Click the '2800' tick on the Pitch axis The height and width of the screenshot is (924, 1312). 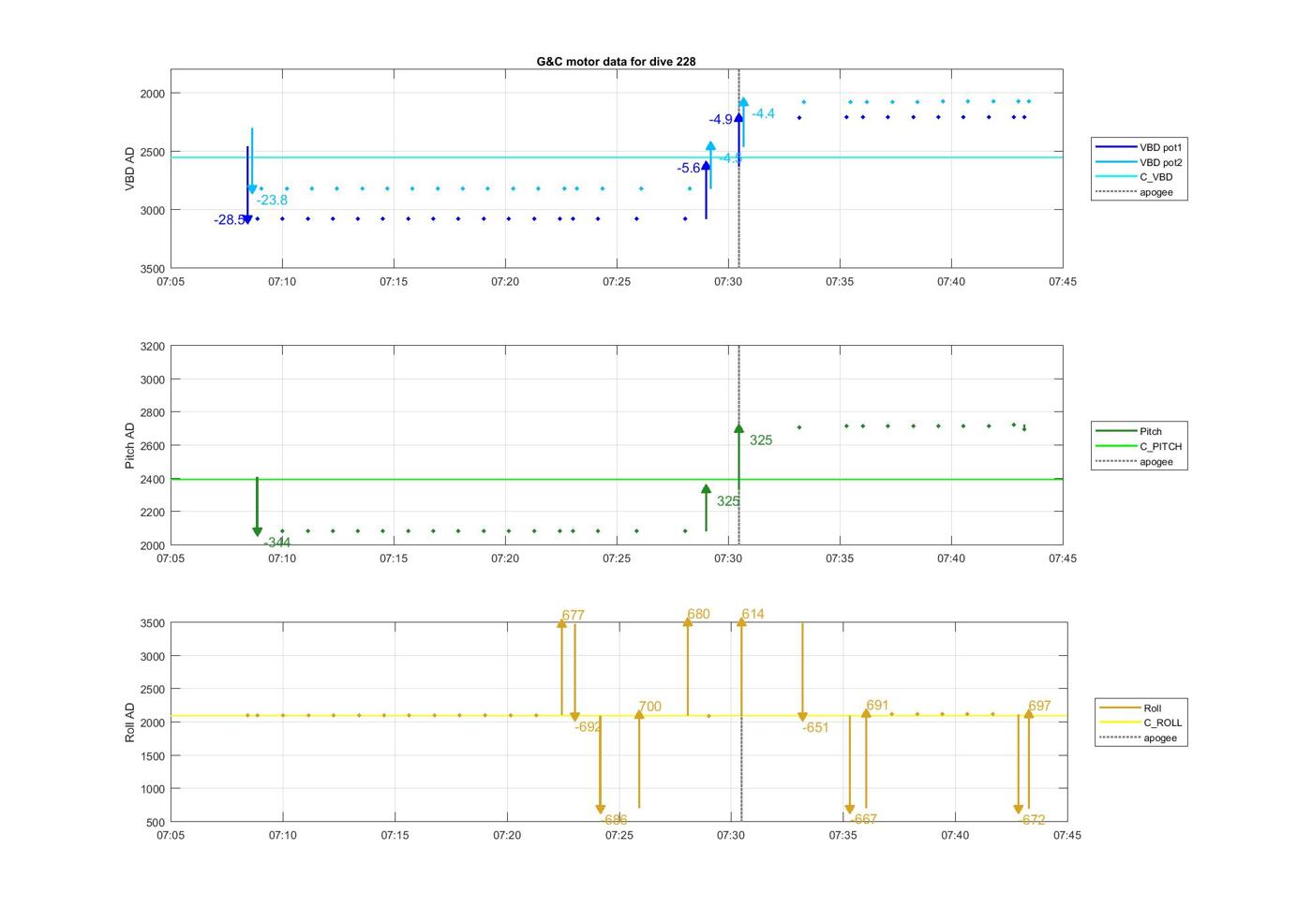152,412
